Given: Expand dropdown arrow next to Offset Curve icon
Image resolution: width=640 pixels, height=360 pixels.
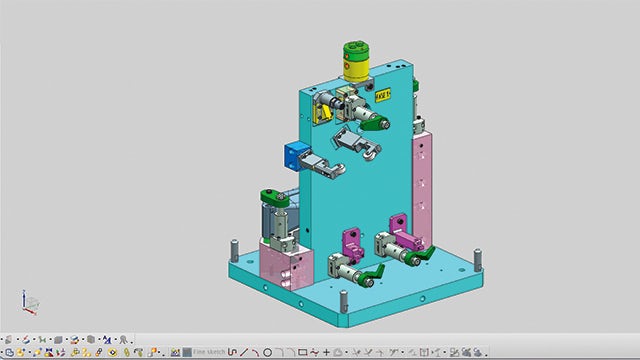Looking at the screenshot, I should (x=346, y=353).
